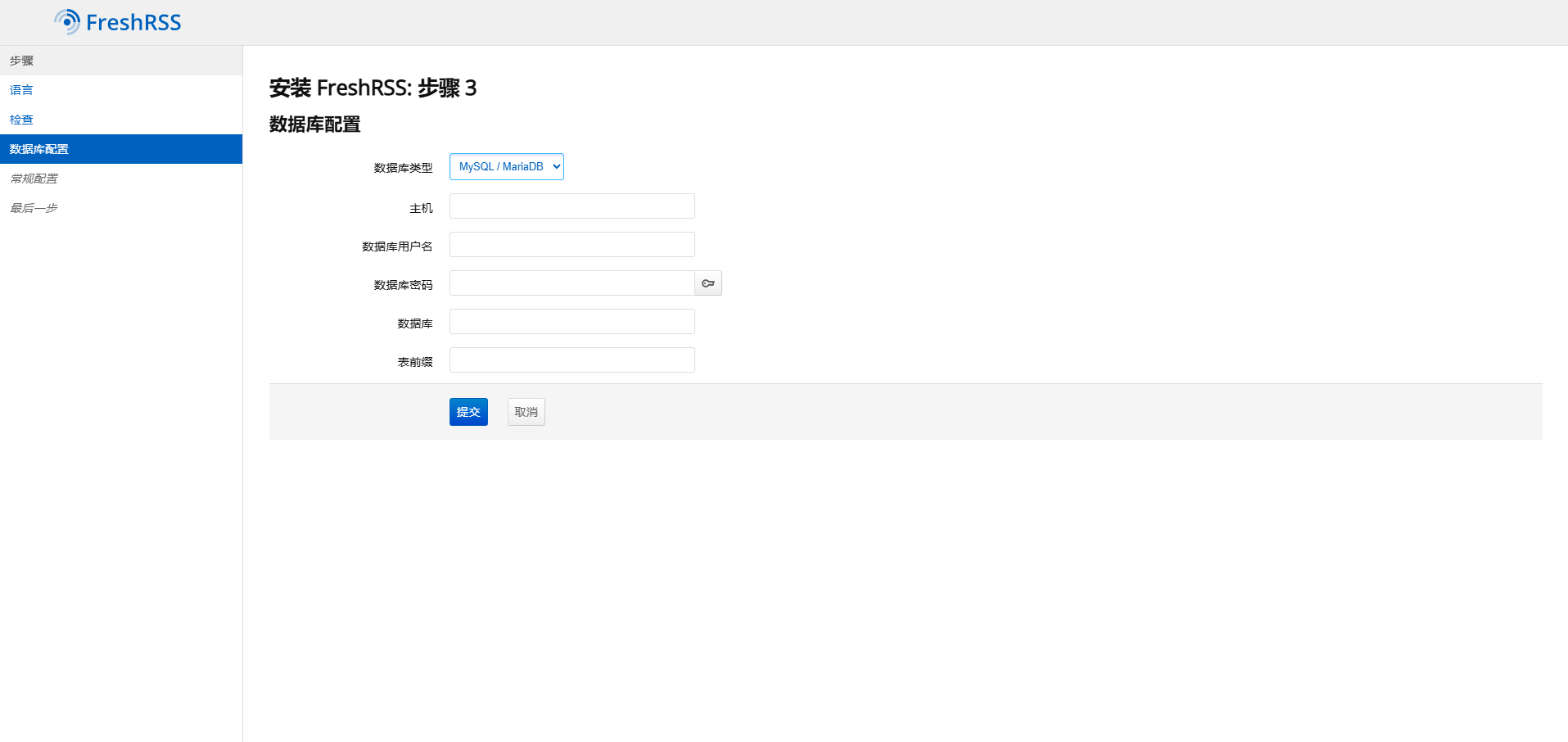Focus the 数据库 name input field
1568x742 pixels.
point(572,322)
